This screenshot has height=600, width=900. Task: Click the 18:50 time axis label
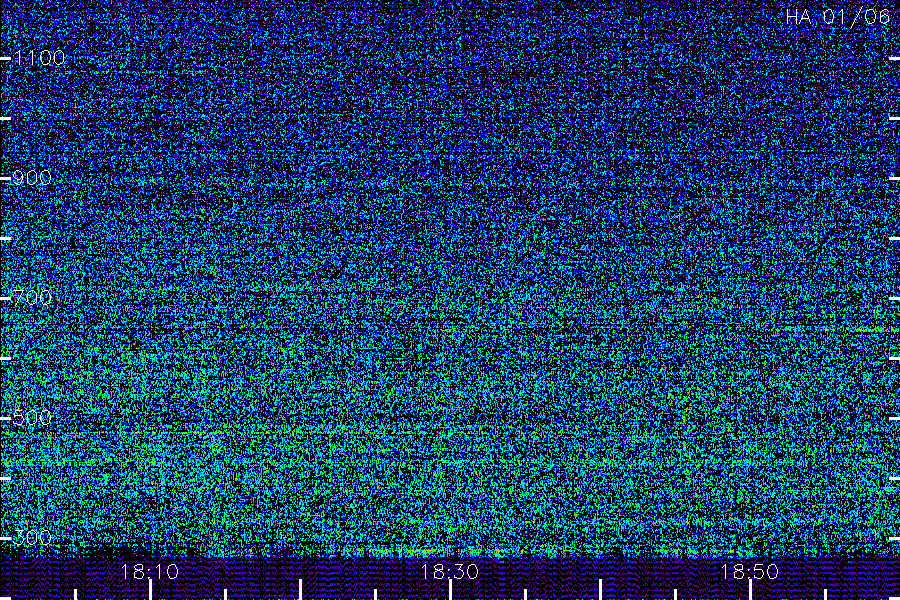(750, 572)
